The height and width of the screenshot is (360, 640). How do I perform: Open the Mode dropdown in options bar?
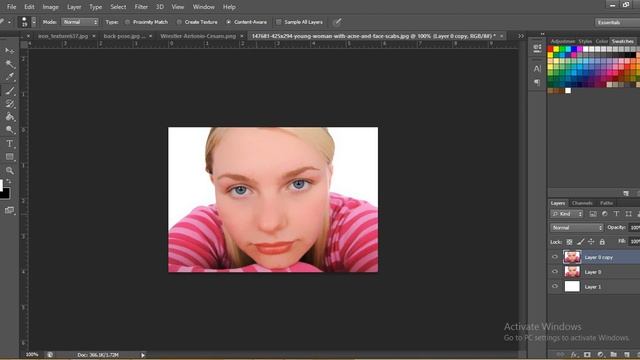pos(80,22)
